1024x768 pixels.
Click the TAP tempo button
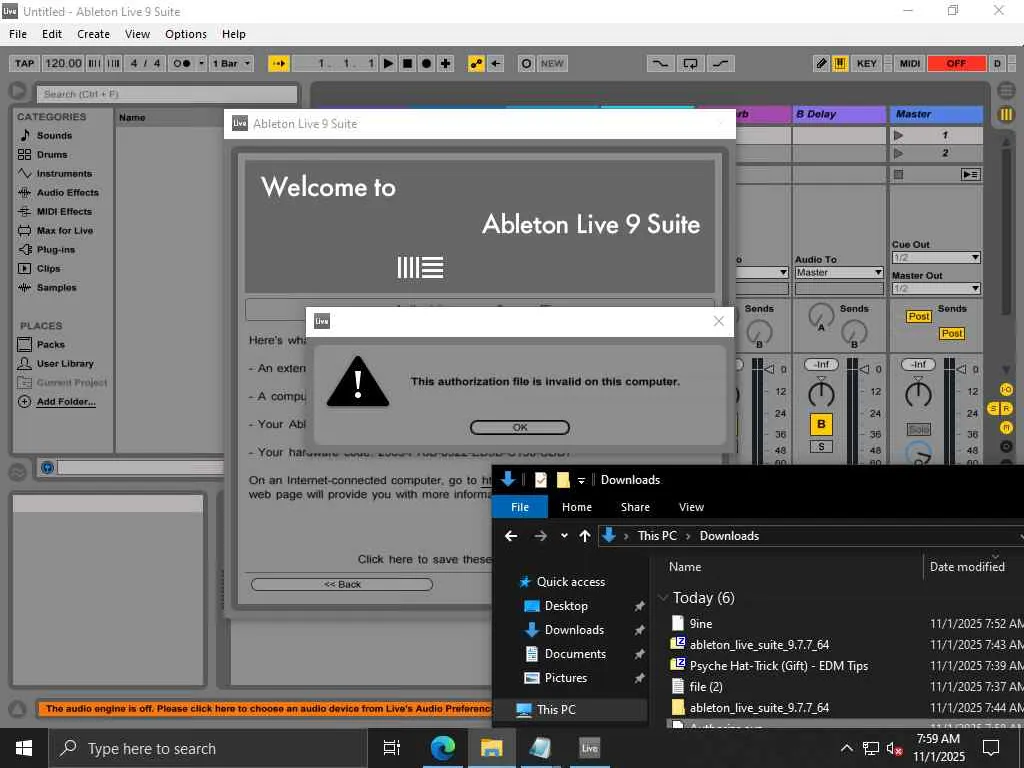point(24,63)
